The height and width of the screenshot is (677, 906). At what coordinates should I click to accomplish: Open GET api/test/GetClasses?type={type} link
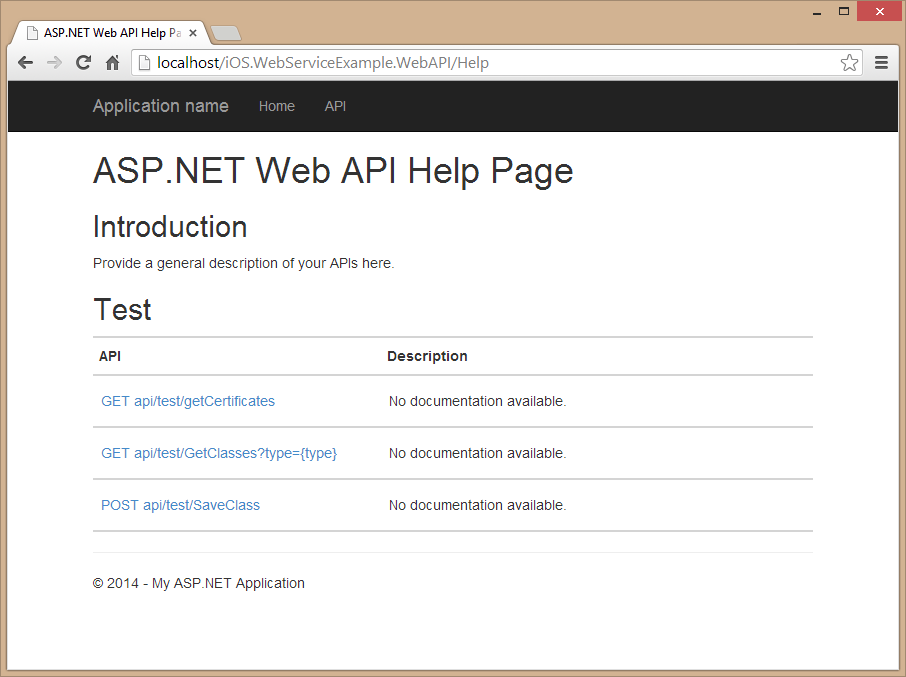(x=219, y=453)
